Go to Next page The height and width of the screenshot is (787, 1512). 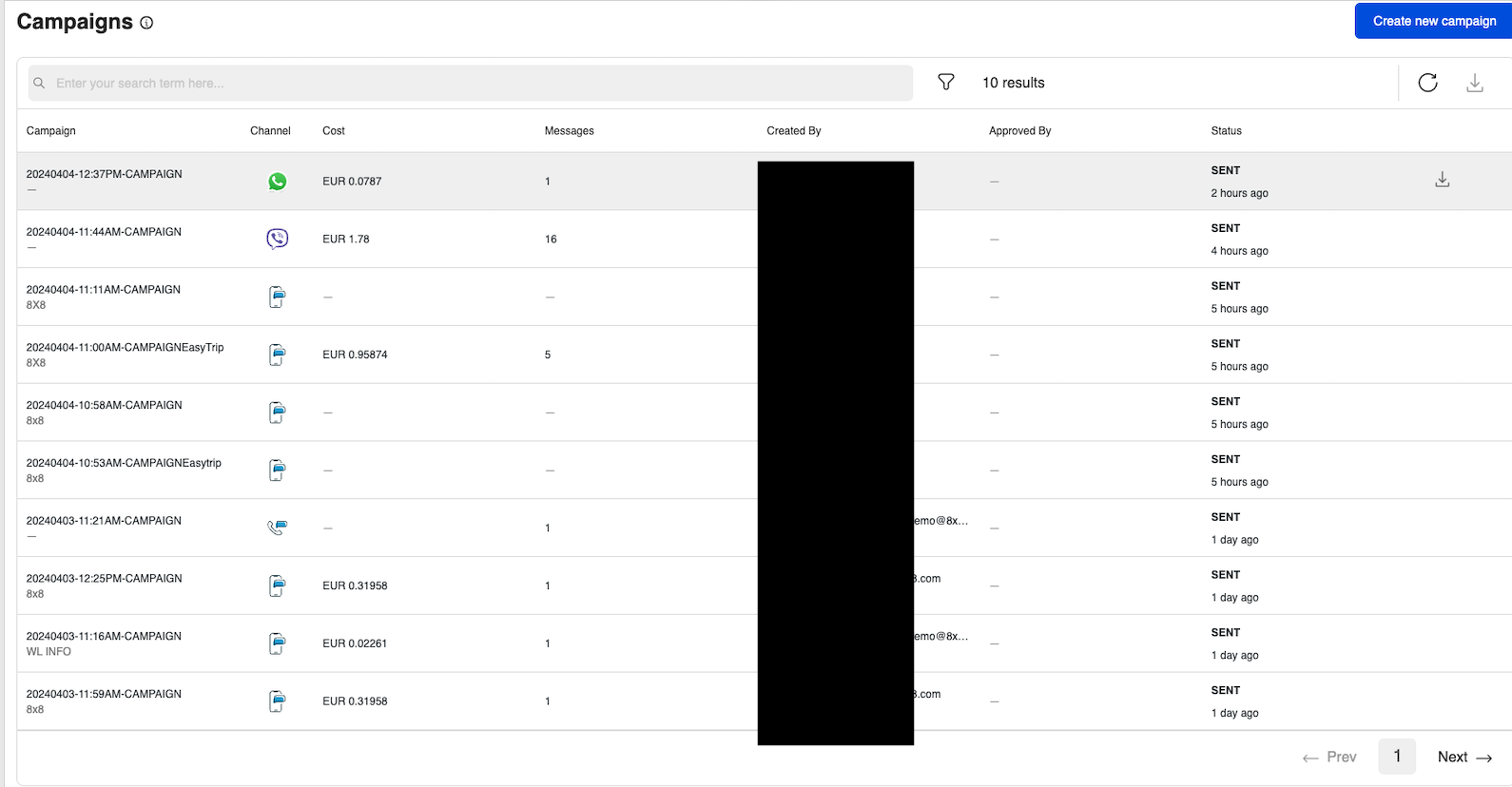click(1464, 757)
